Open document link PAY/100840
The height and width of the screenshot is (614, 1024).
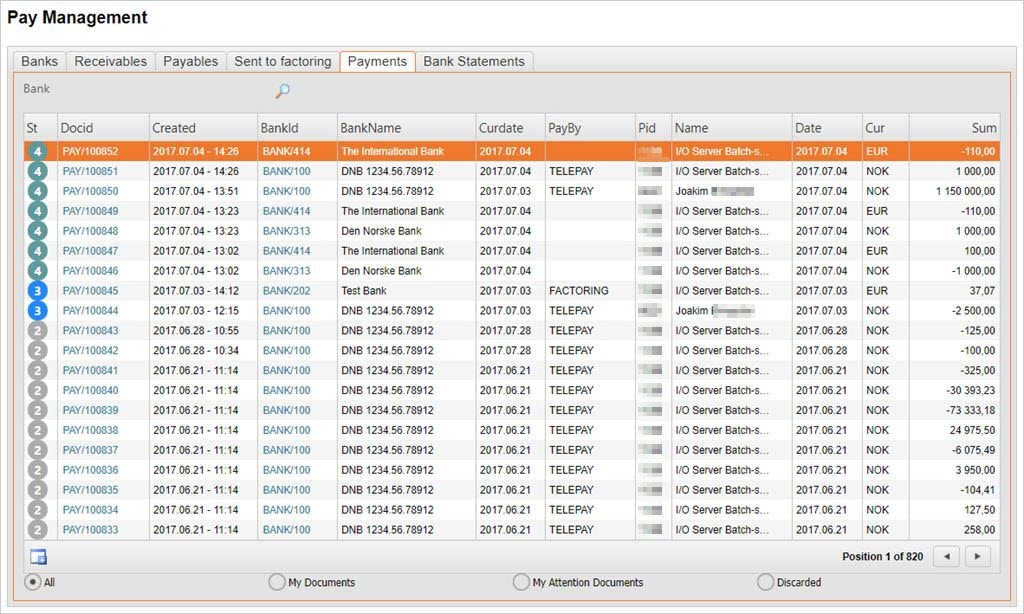(90, 391)
